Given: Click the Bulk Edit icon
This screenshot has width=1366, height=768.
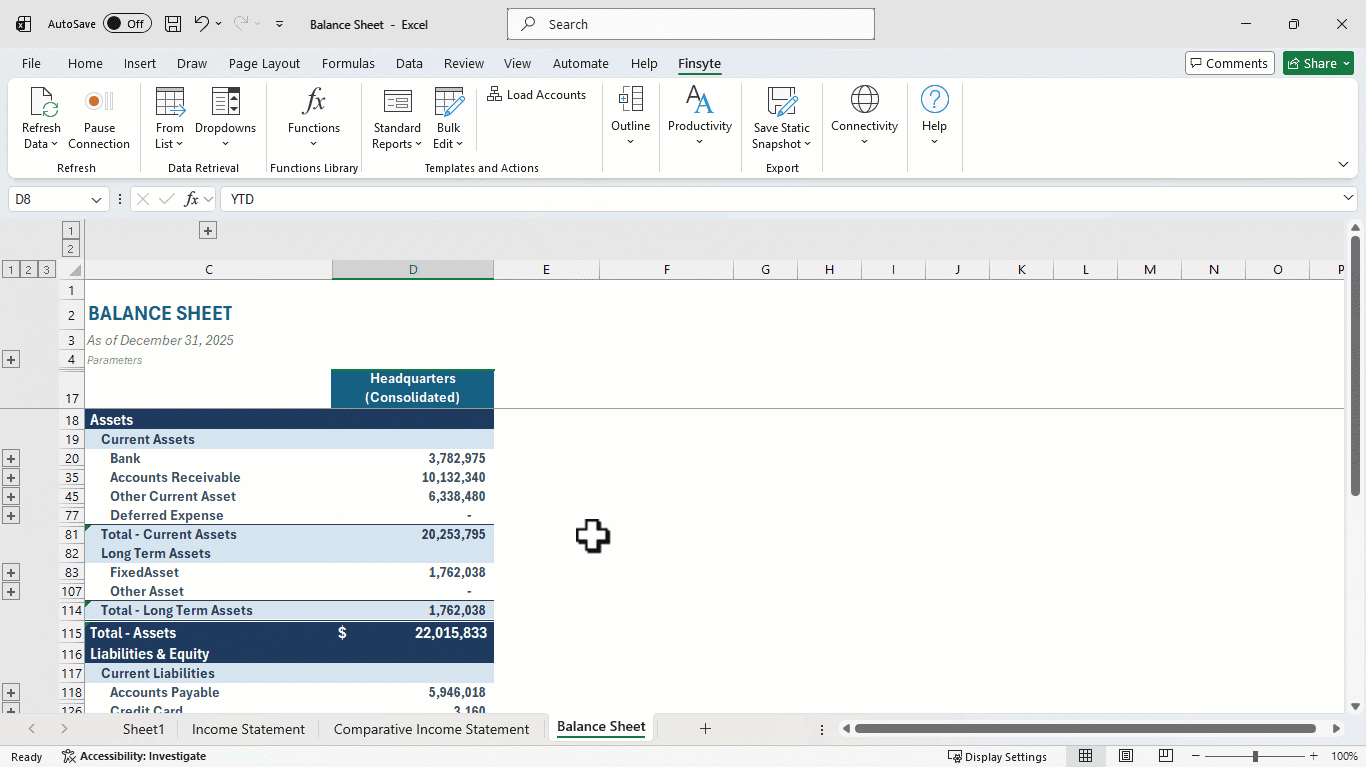Looking at the screenshot, I should tap(448, 118).
